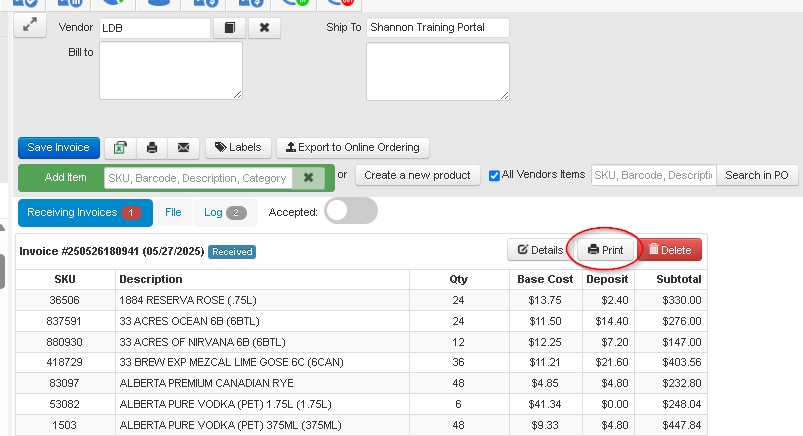Open the Labels button

238,148
